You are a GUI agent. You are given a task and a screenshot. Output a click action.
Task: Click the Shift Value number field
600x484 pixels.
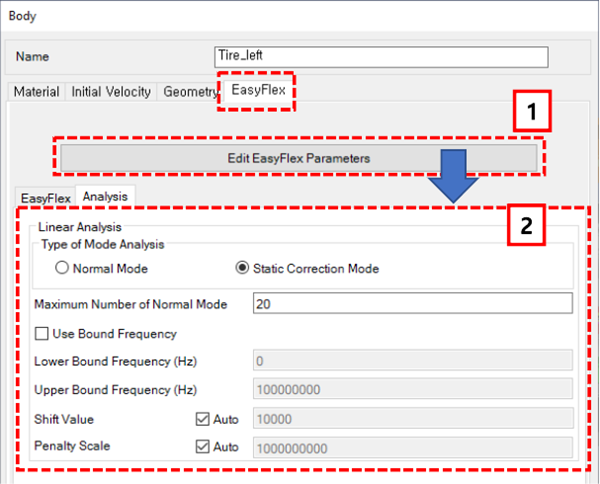tap(413, 419)
